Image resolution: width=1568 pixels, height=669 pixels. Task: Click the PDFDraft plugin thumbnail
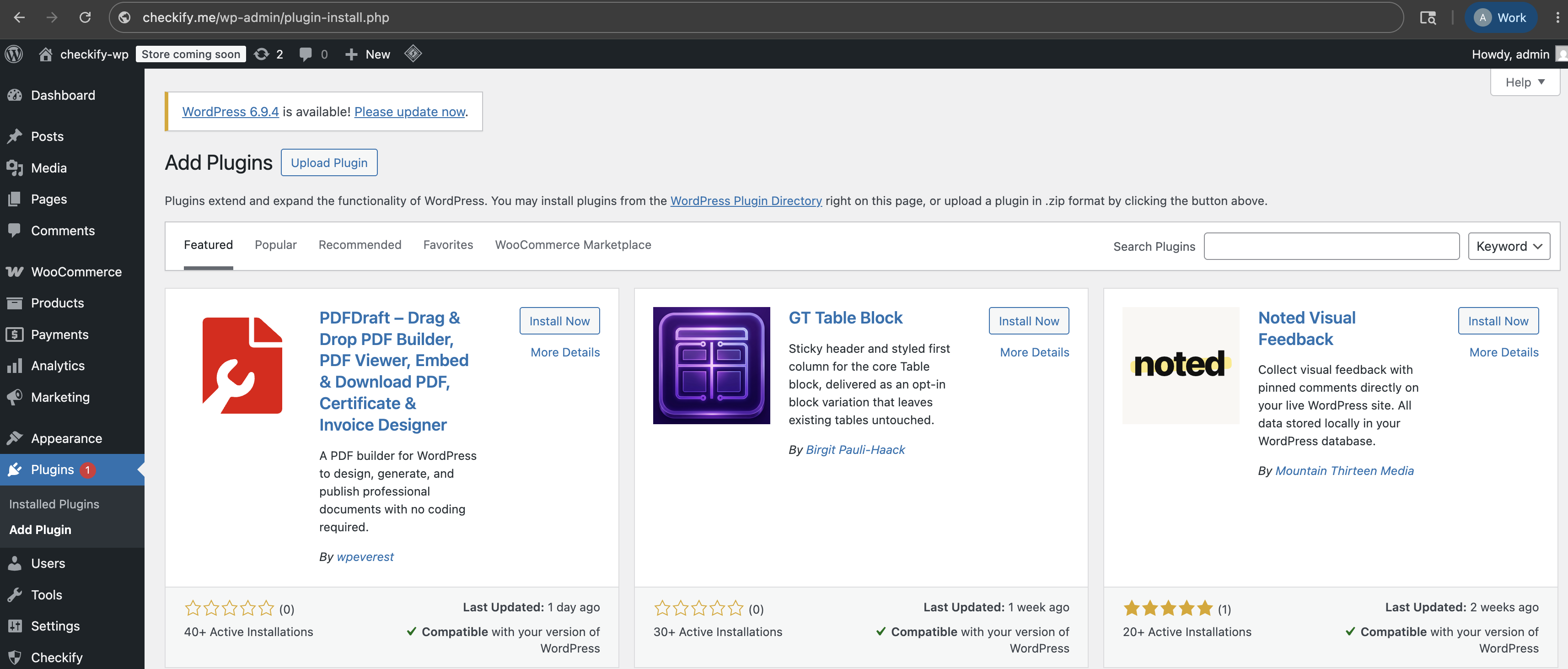242,365
